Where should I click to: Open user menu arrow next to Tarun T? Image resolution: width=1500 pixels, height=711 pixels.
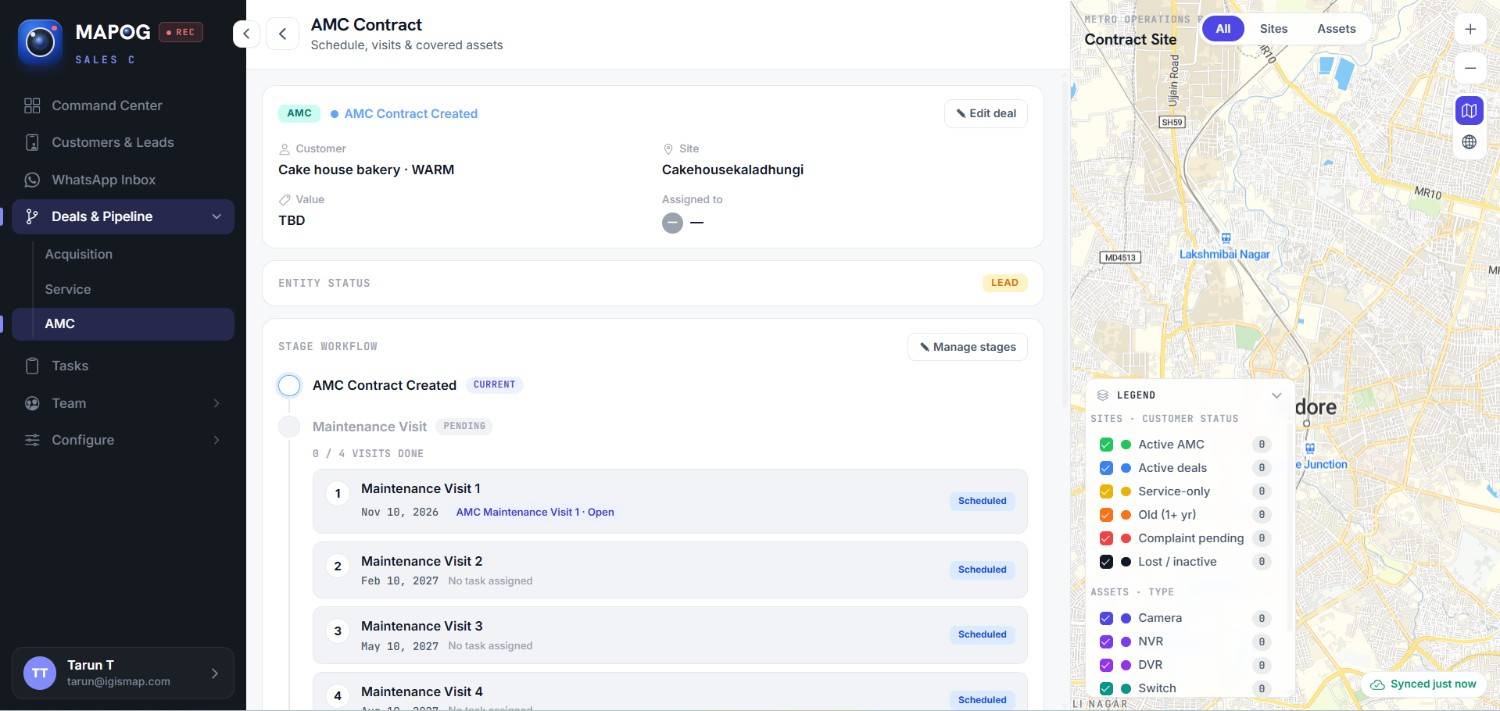215,673
